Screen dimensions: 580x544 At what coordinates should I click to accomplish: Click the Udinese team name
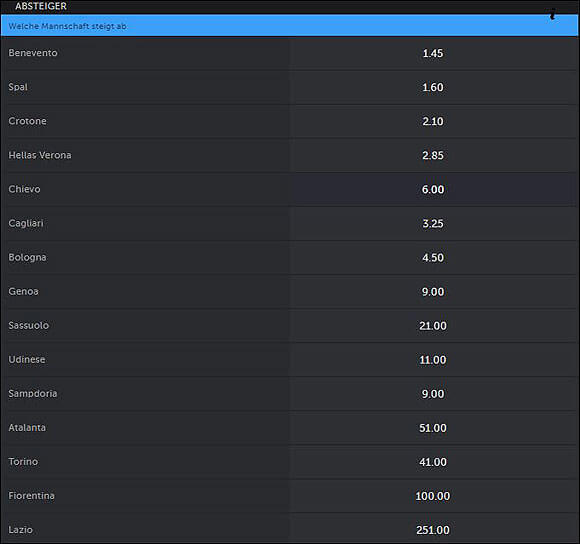(x=27, y=359)
